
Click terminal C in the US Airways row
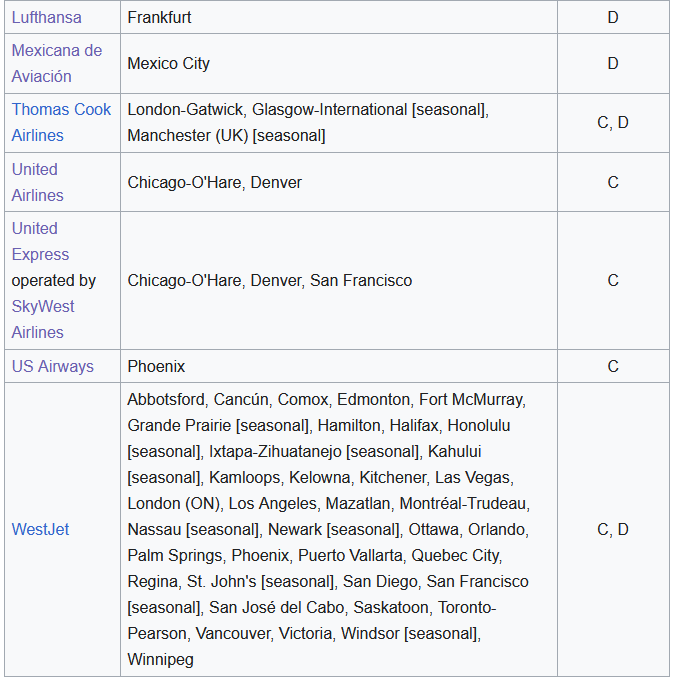[613, 366]
